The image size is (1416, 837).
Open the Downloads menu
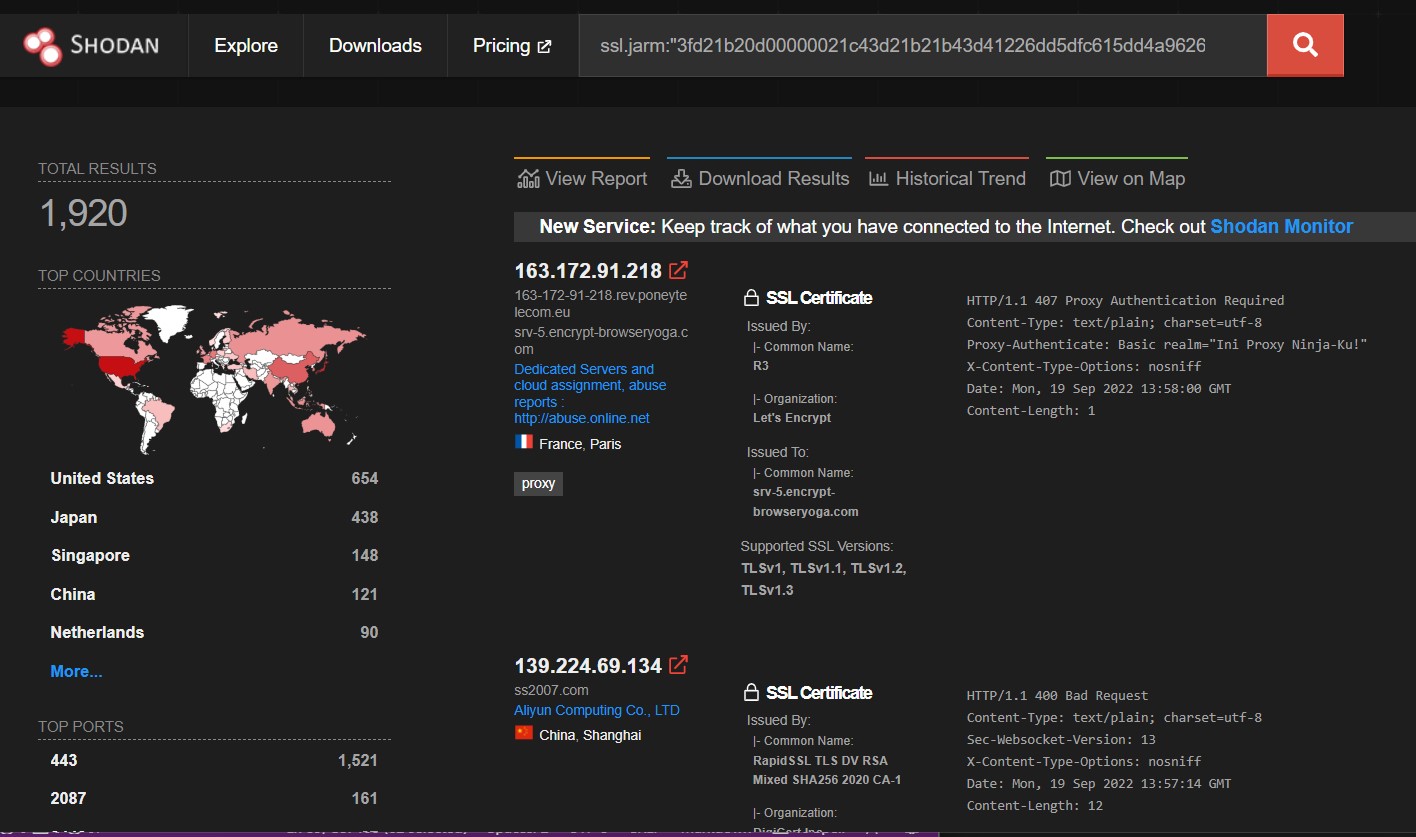375,45
